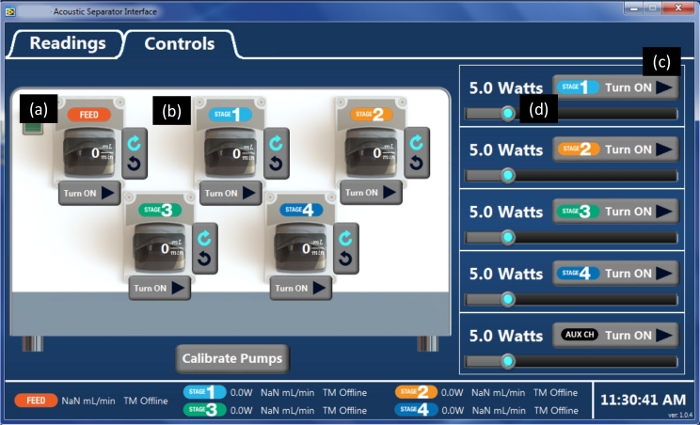Click the Stage 3 wattage slider handle

508,238
